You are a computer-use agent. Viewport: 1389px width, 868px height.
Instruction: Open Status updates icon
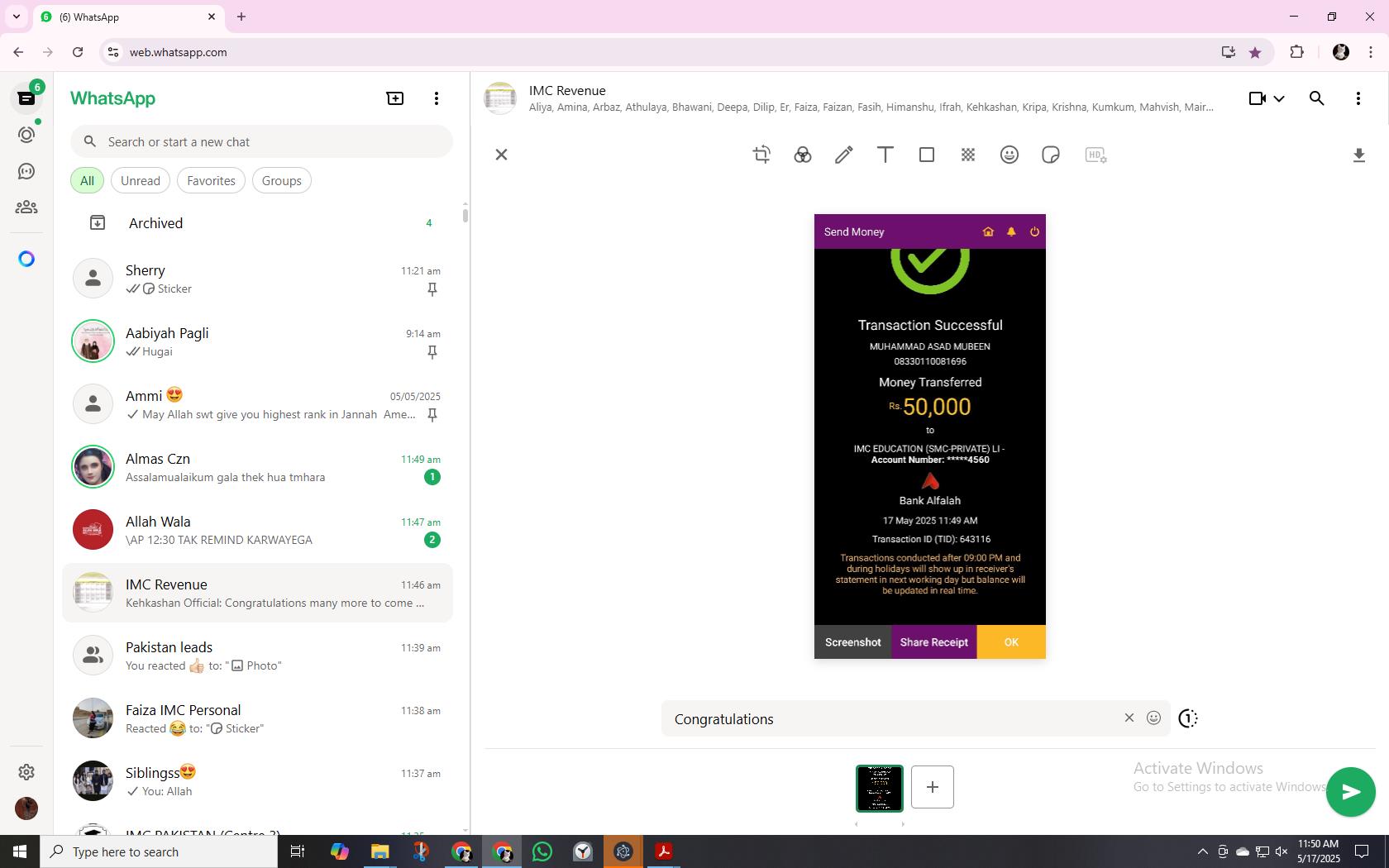coord(26,135)
